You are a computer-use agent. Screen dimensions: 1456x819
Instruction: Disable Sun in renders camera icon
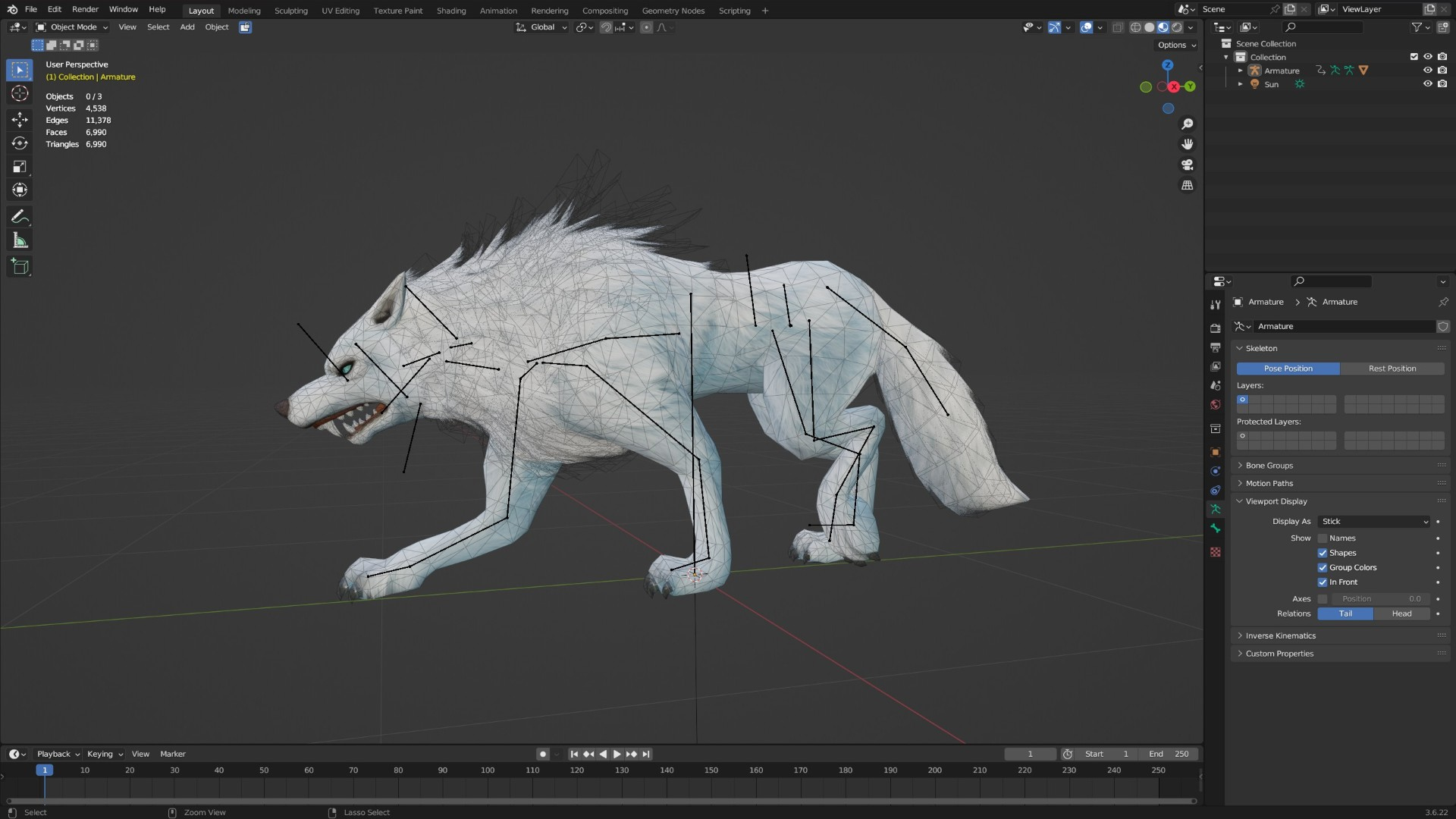click(1442, 84)
